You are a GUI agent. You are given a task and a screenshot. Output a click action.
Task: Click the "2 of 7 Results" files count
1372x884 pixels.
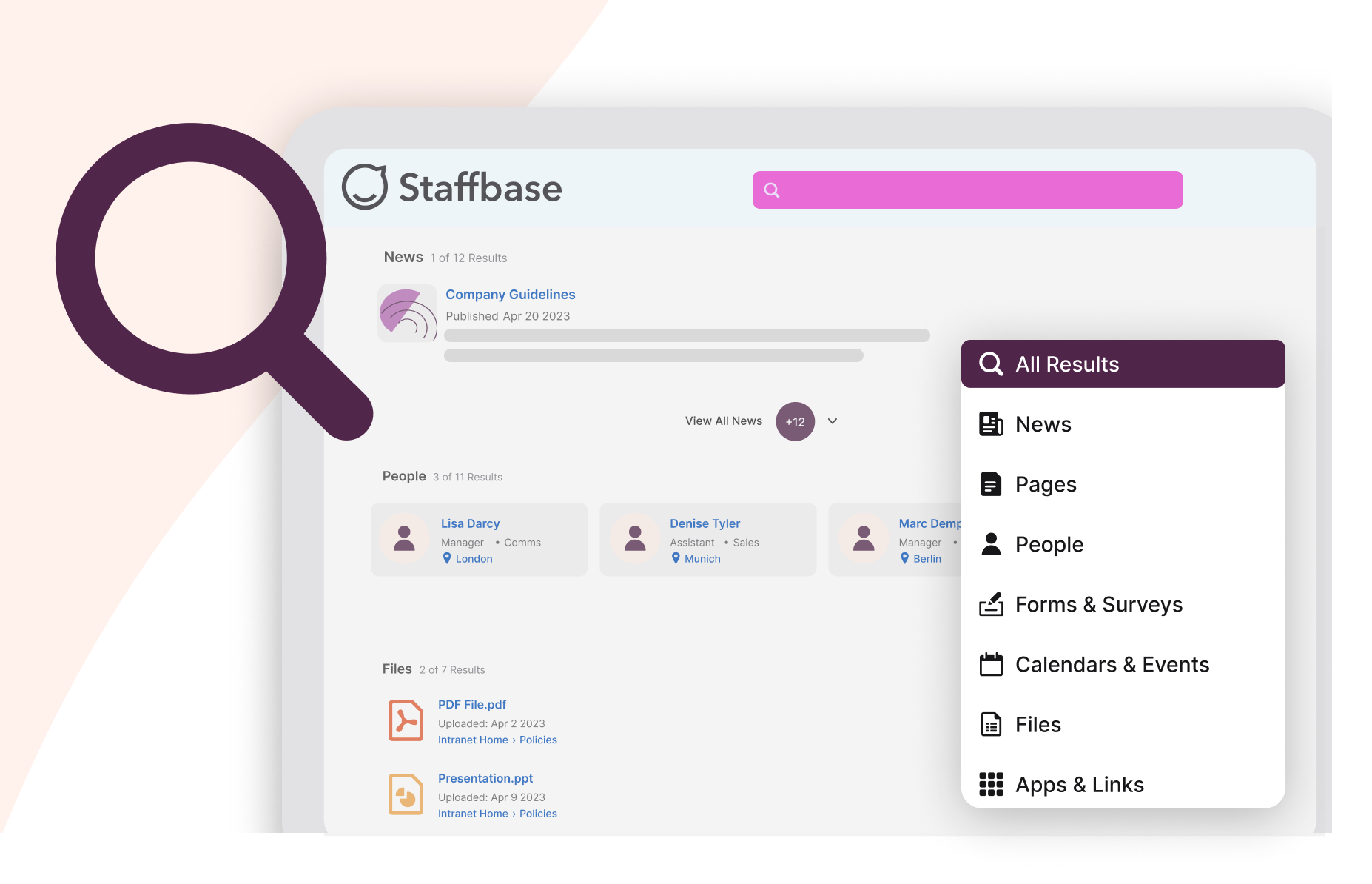point(452,669)
